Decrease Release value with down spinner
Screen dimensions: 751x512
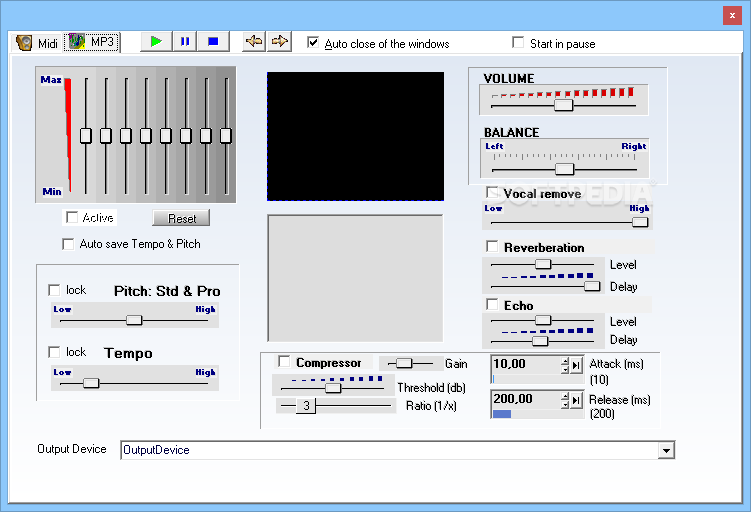[x=565, y=404]
